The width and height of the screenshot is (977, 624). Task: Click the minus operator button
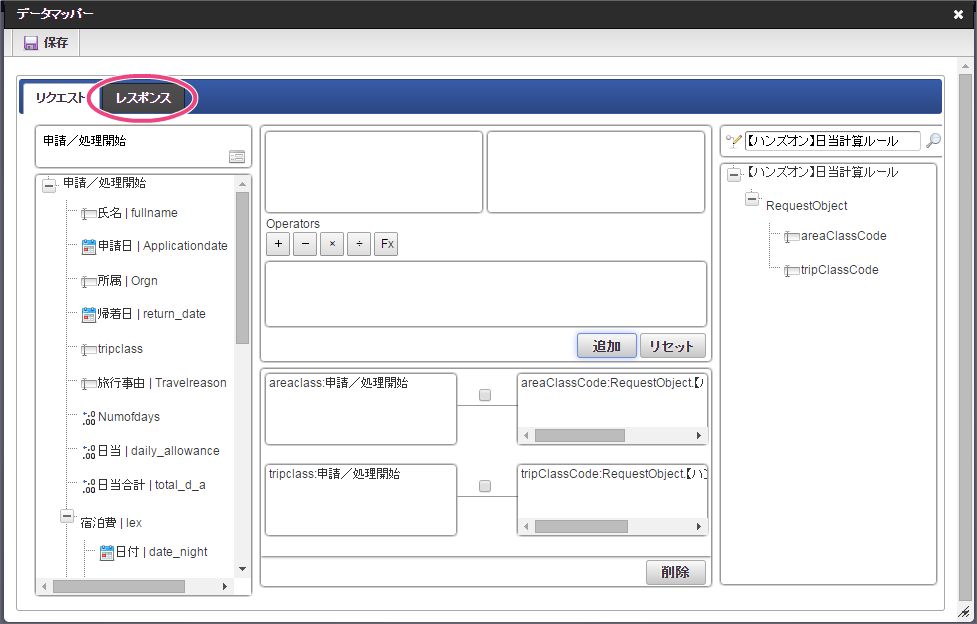click(305, 244)
